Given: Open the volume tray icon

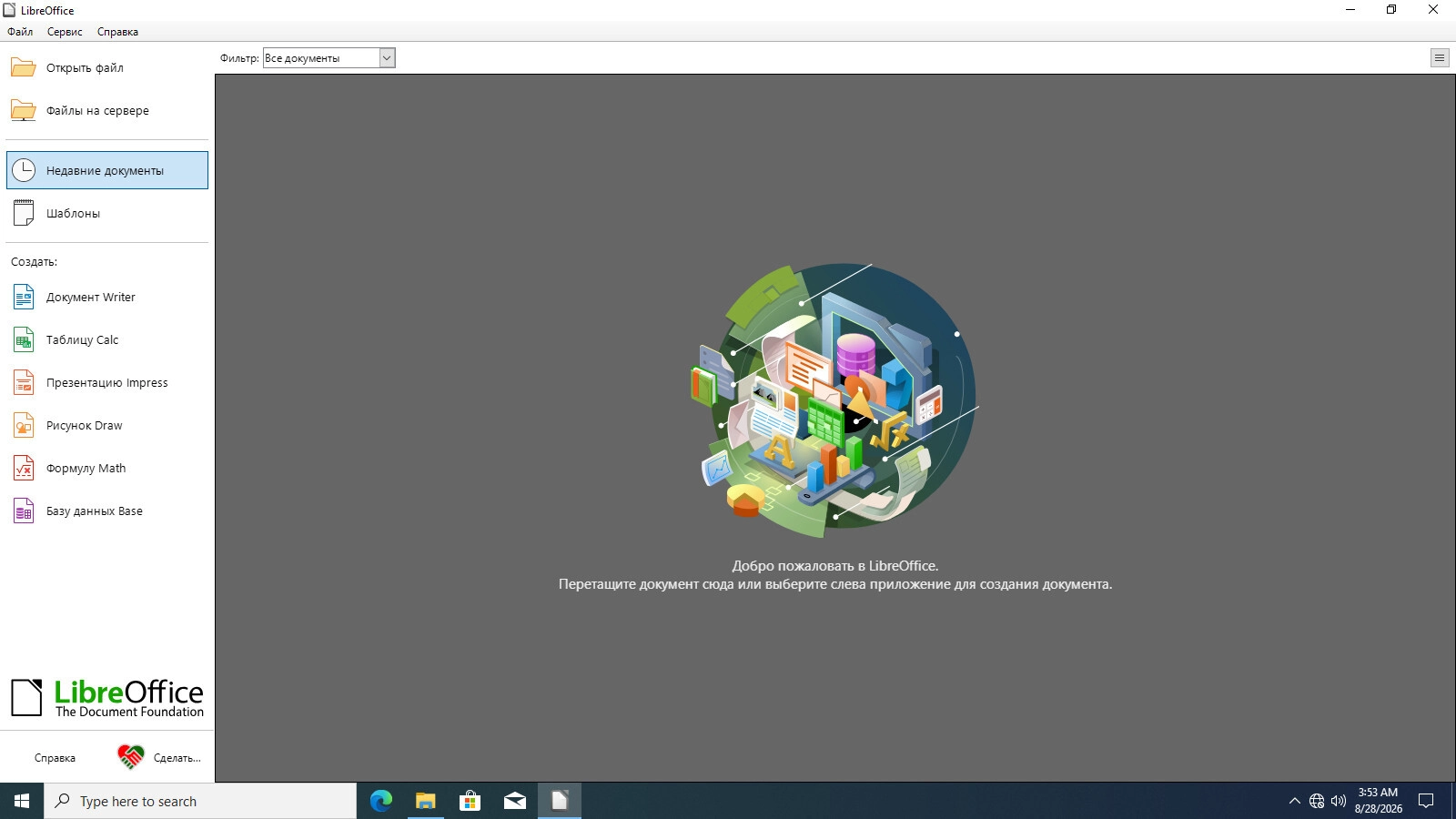Looking at the screenshot, I should (x=1339, y=802).
